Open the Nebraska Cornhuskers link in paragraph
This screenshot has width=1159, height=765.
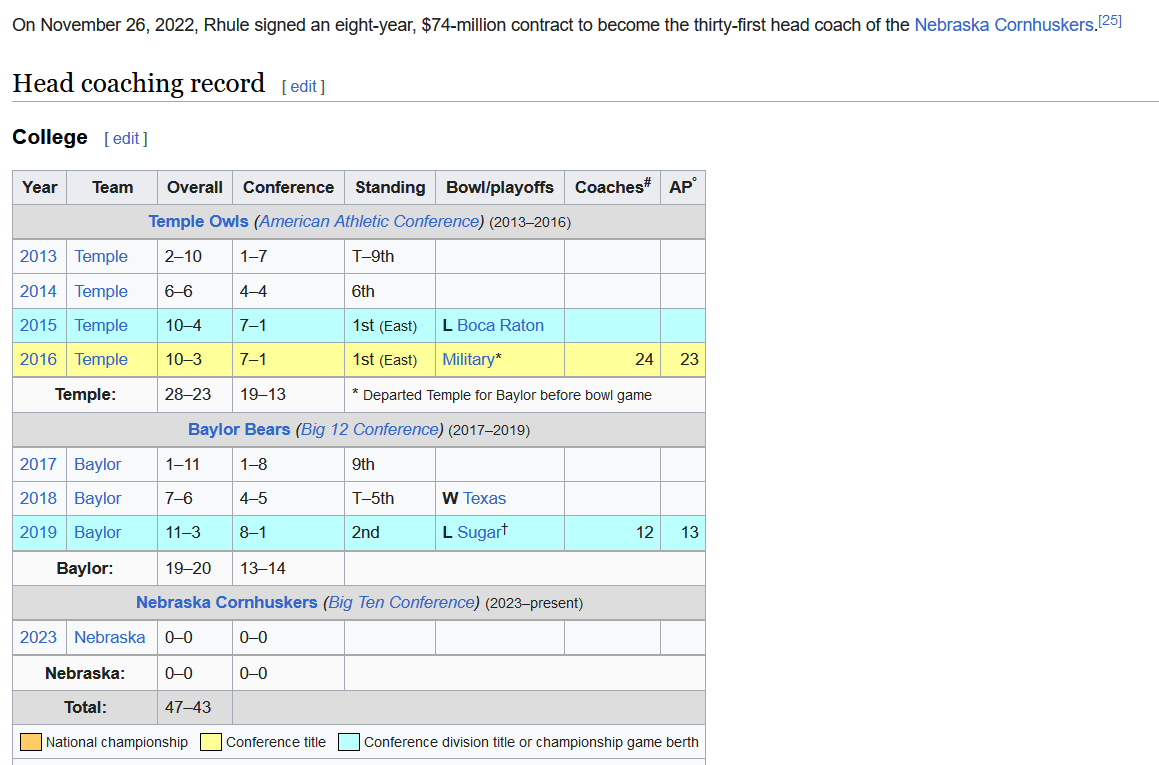[1004, 25]
